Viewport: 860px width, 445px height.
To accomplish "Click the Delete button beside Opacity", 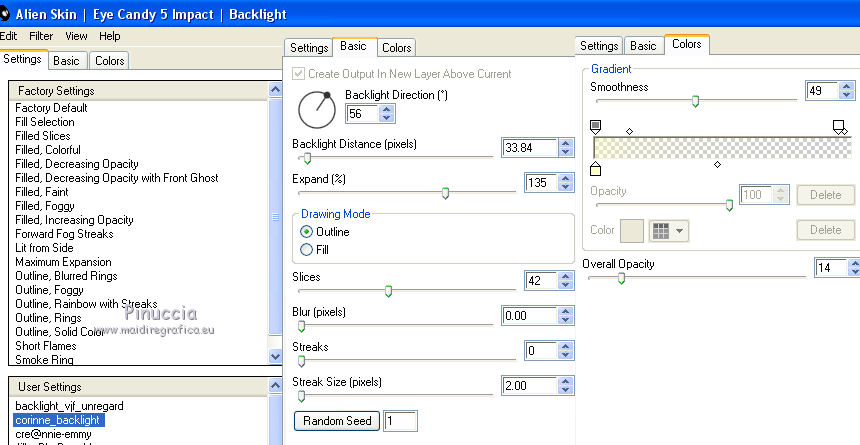I will pos(825,195).
